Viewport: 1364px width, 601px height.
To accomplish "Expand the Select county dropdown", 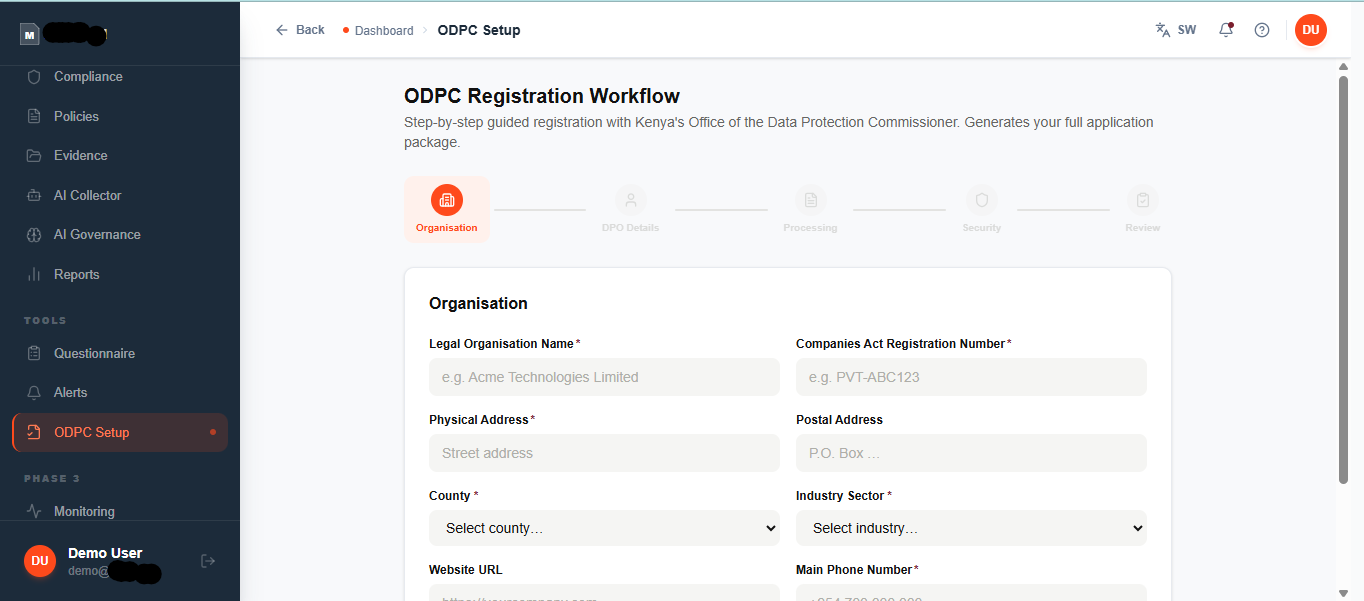I will 604,528.
